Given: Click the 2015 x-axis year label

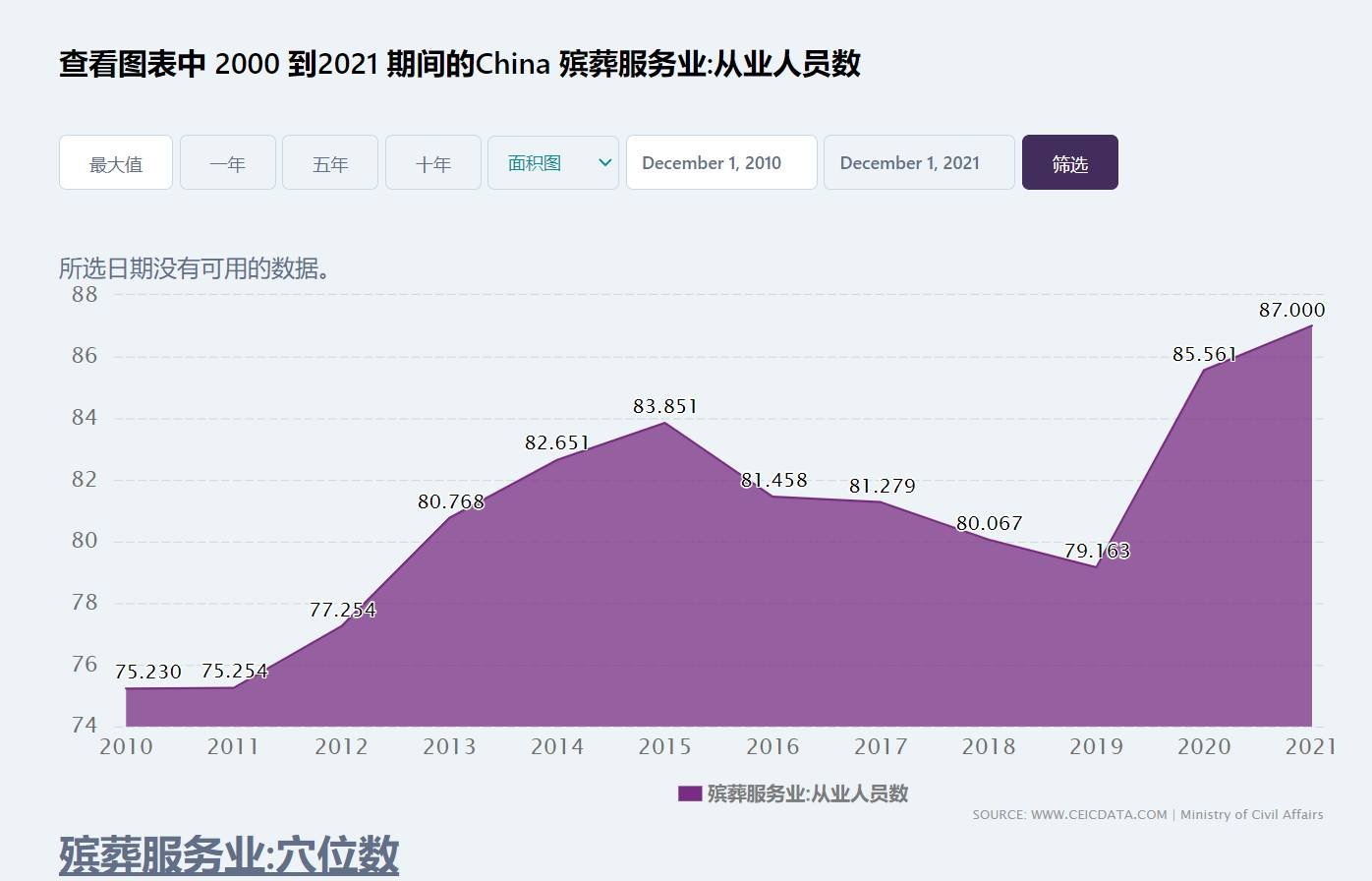Looking at the screenshot, I should tap(665, 746).
